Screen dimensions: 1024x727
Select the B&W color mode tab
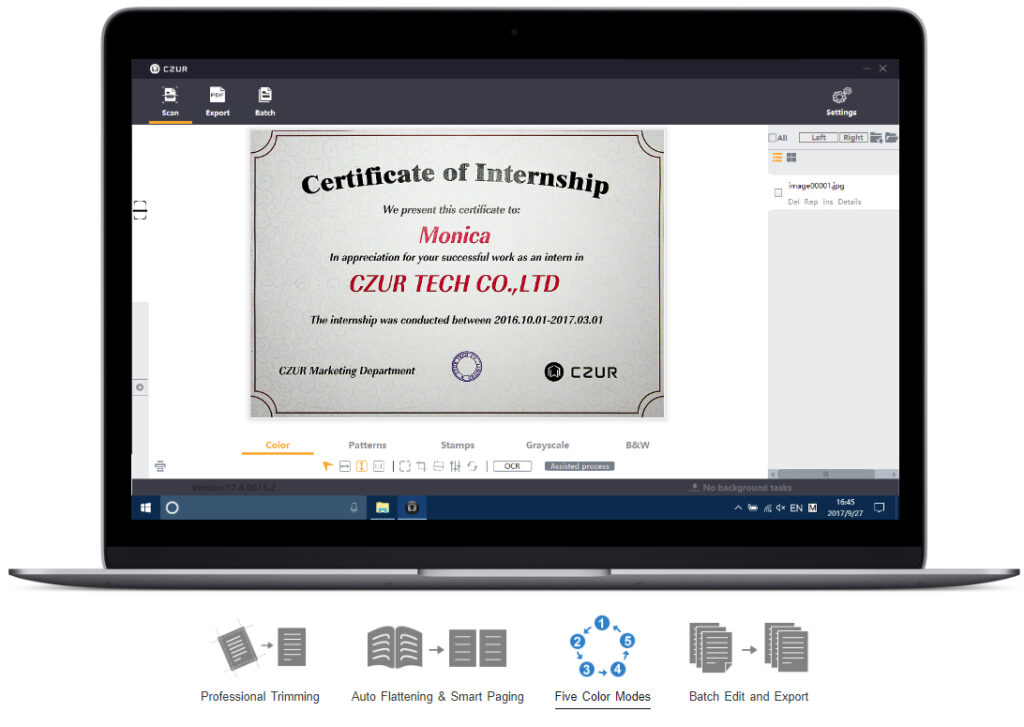click(x=637, y=445)
